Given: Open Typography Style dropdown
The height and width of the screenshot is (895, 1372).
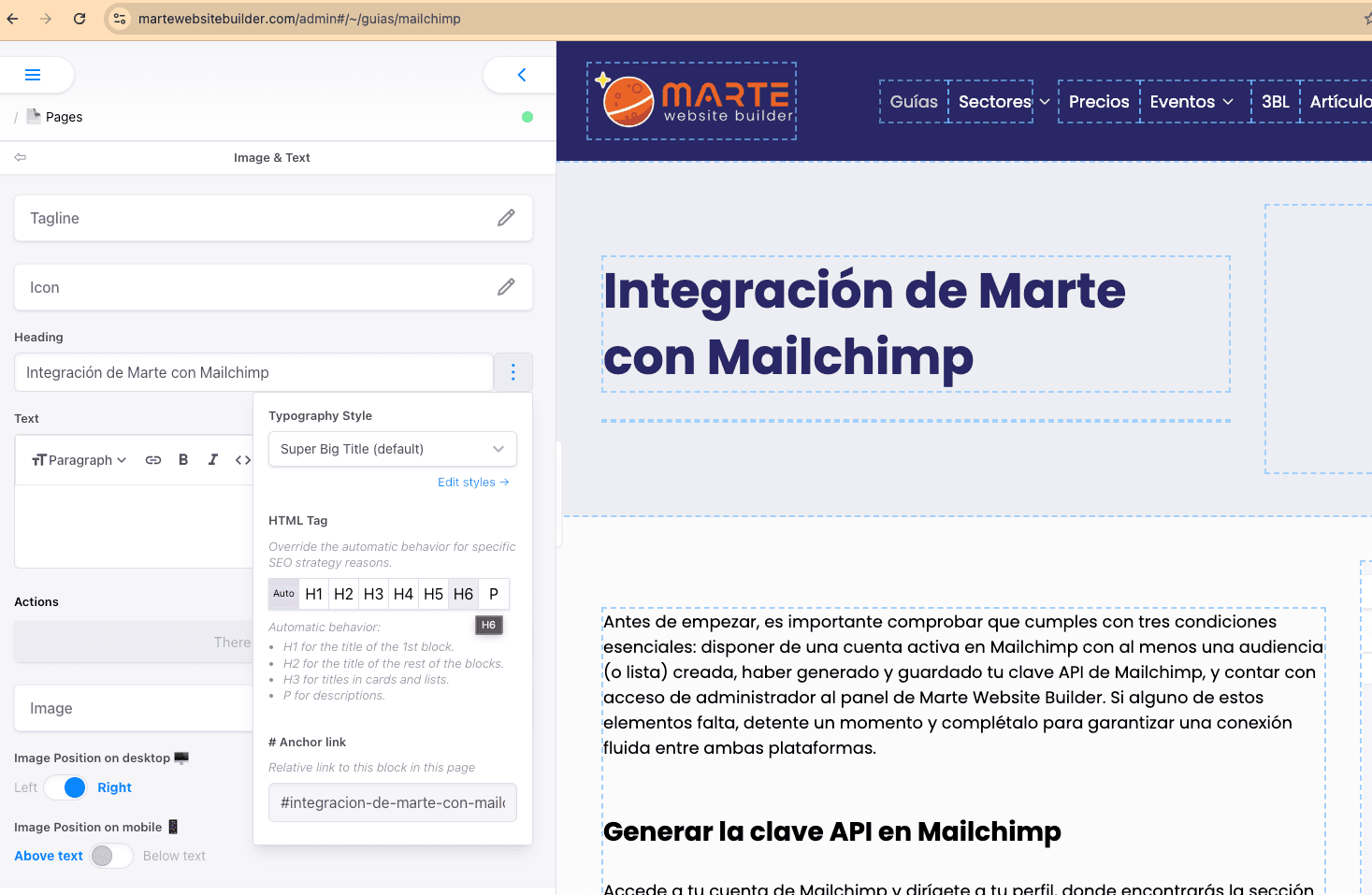Looking at the screenshot, I should coord(392,449).
